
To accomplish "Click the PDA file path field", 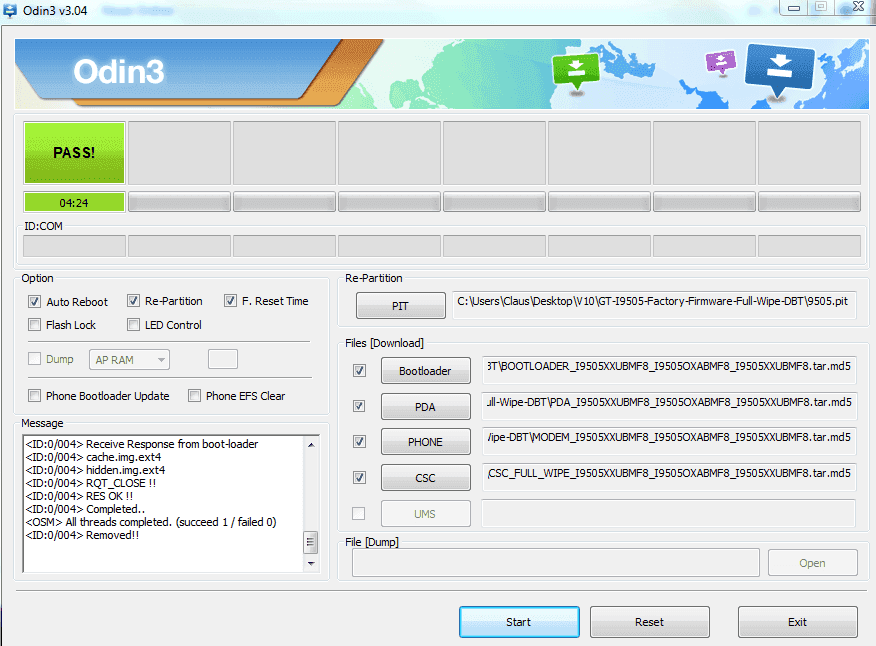I will [x=669, y=406].
